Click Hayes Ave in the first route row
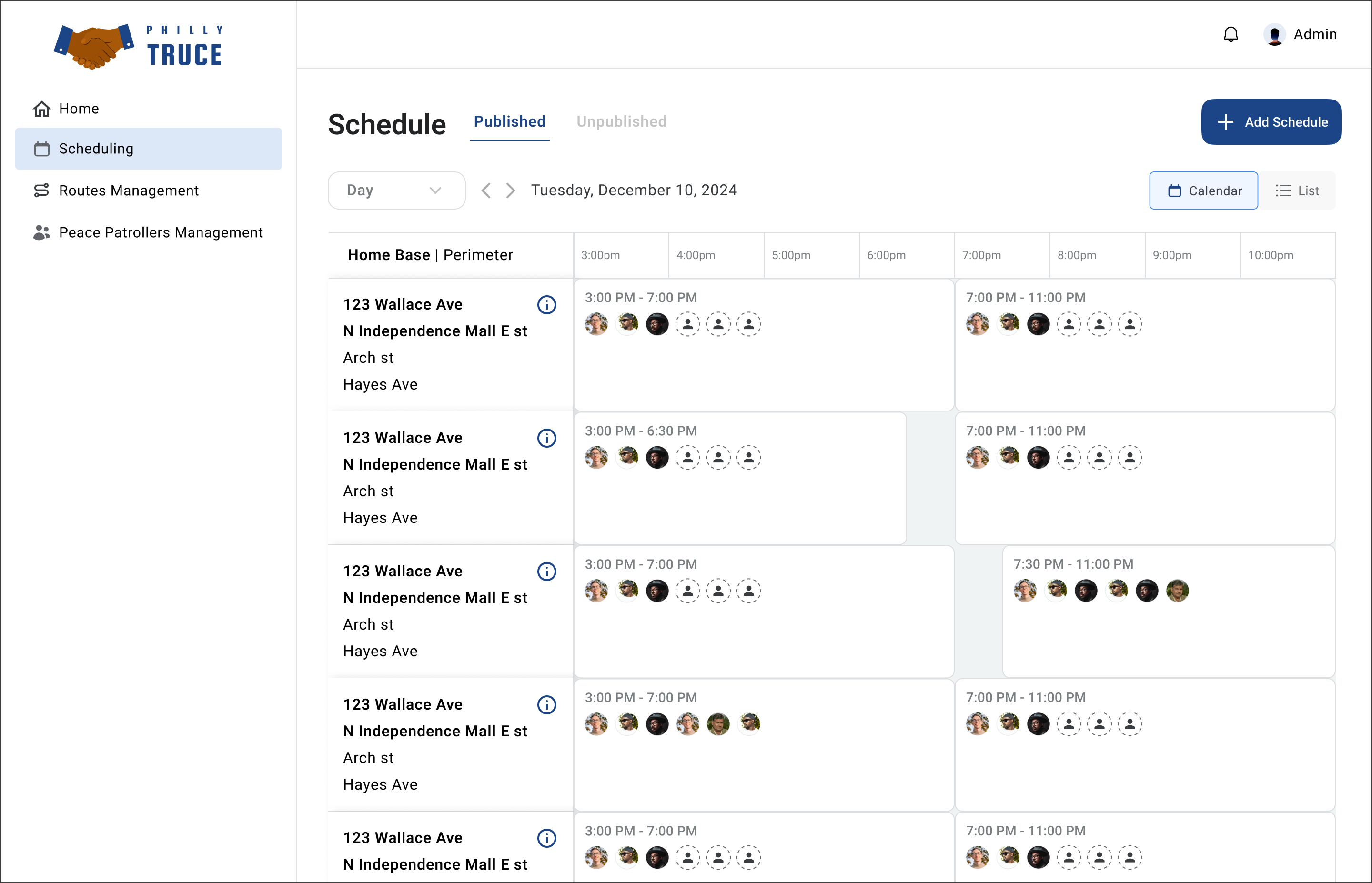 380,385
